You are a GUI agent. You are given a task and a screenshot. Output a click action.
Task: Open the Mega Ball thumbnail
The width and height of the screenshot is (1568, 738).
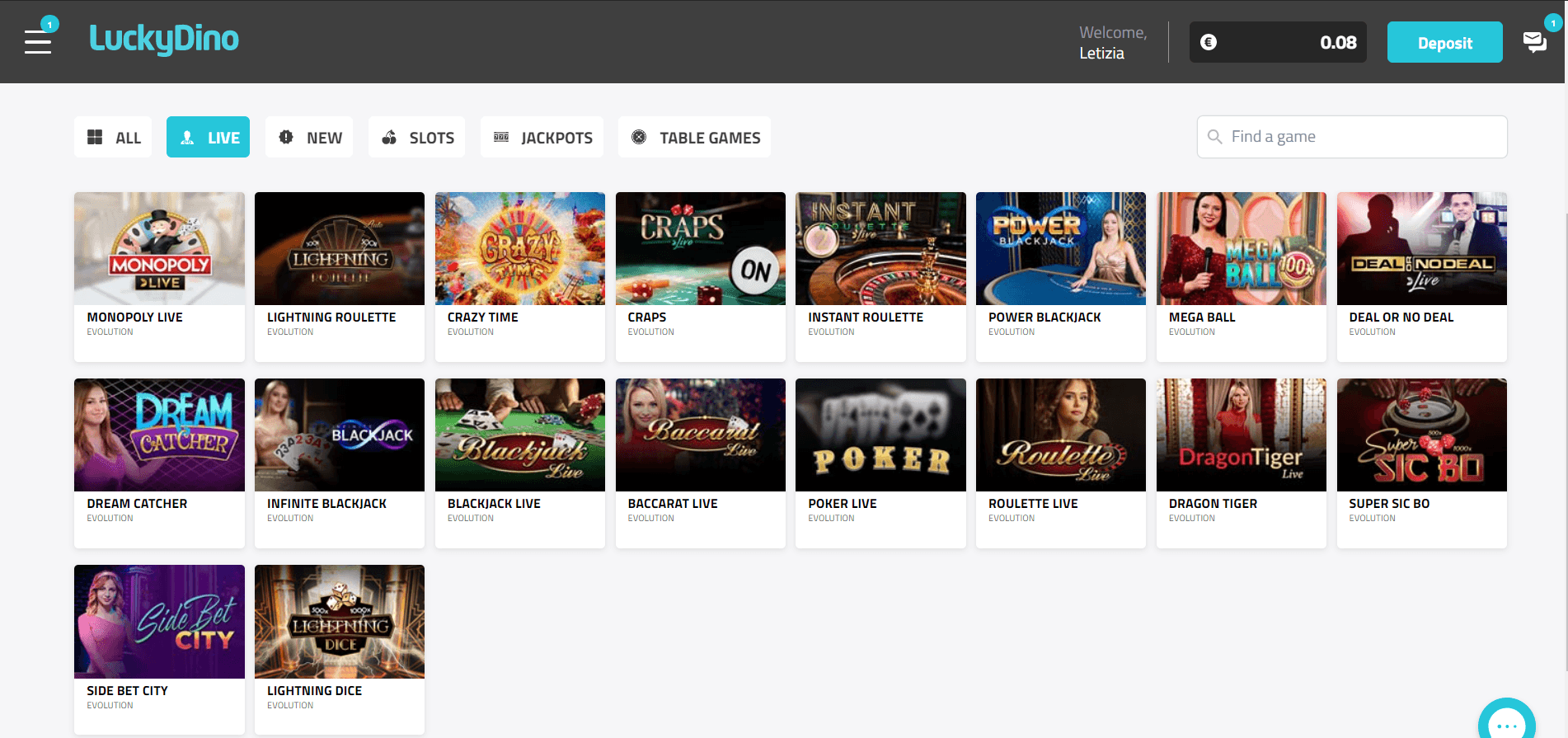click(x=1242, y=249)
